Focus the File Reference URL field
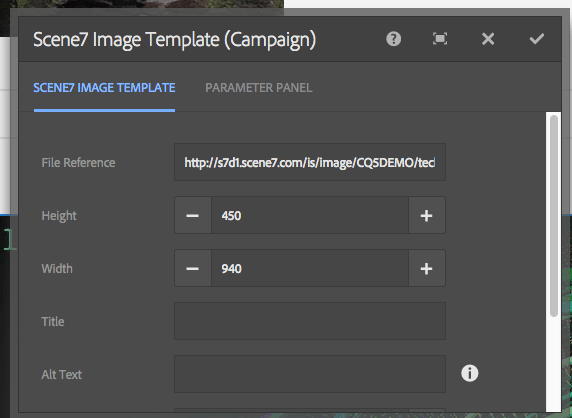 pos(310,162)
